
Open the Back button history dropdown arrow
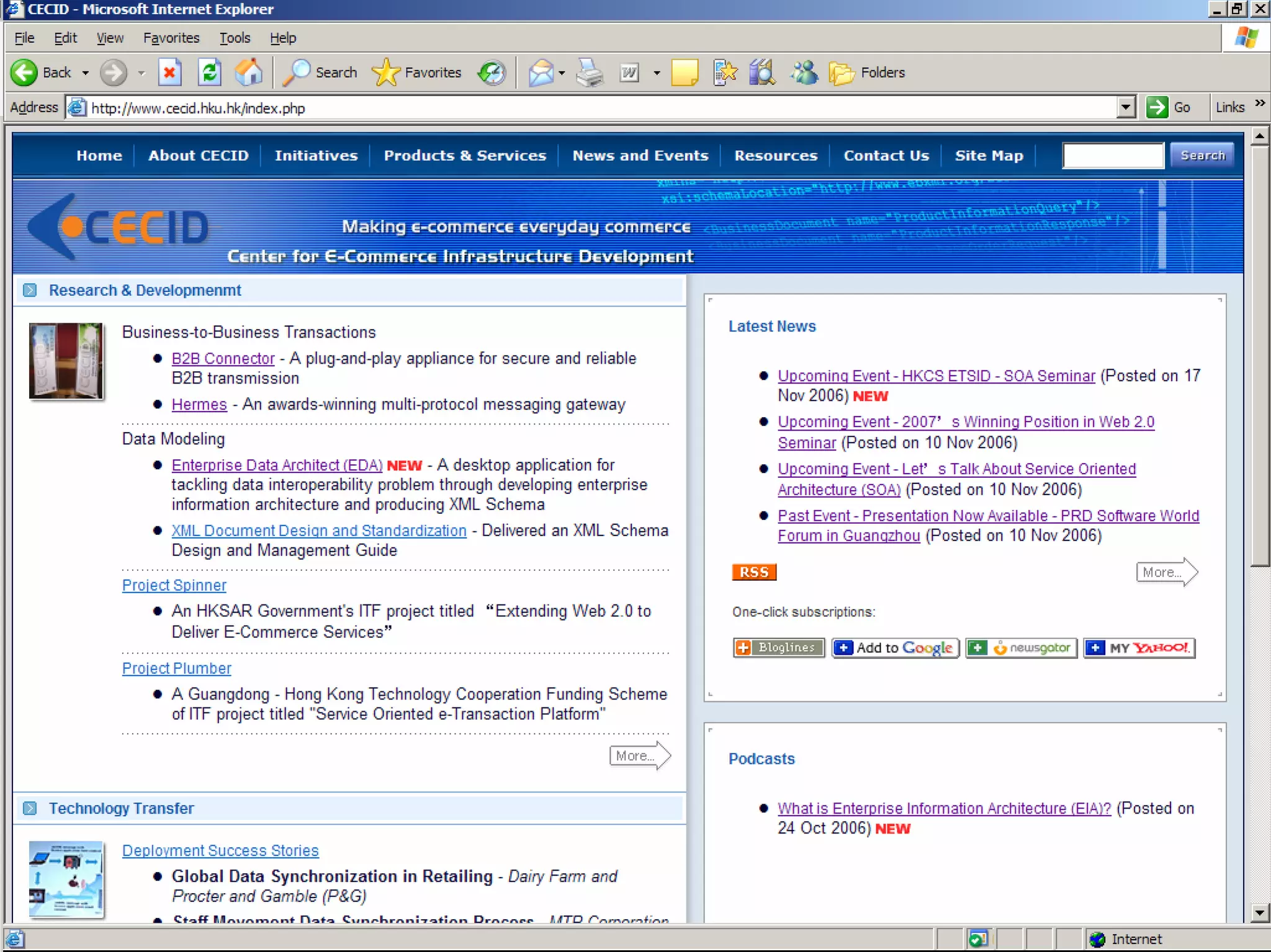[x=86, y=73]
